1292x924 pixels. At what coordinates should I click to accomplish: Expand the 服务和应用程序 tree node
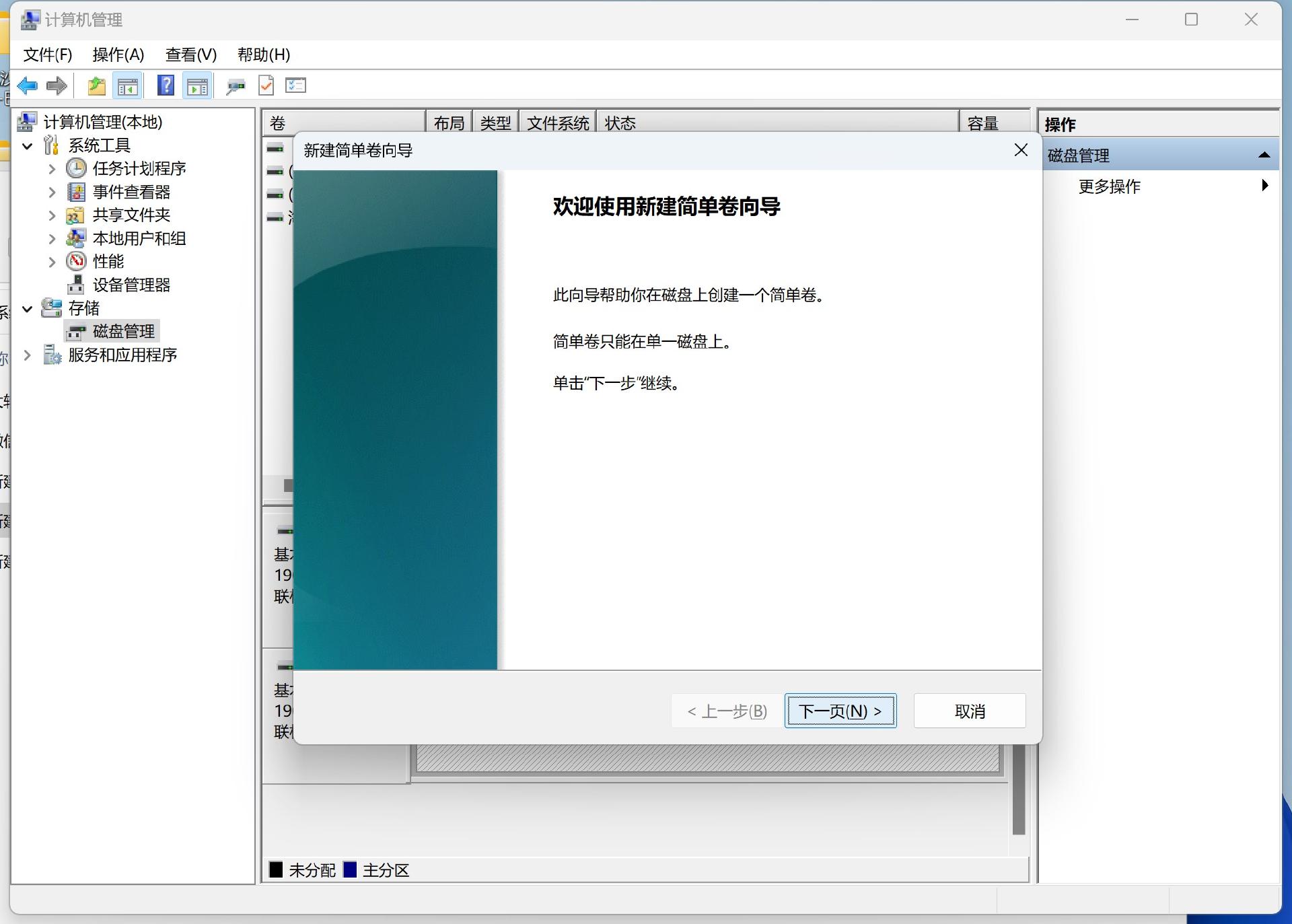pos(27,355)
